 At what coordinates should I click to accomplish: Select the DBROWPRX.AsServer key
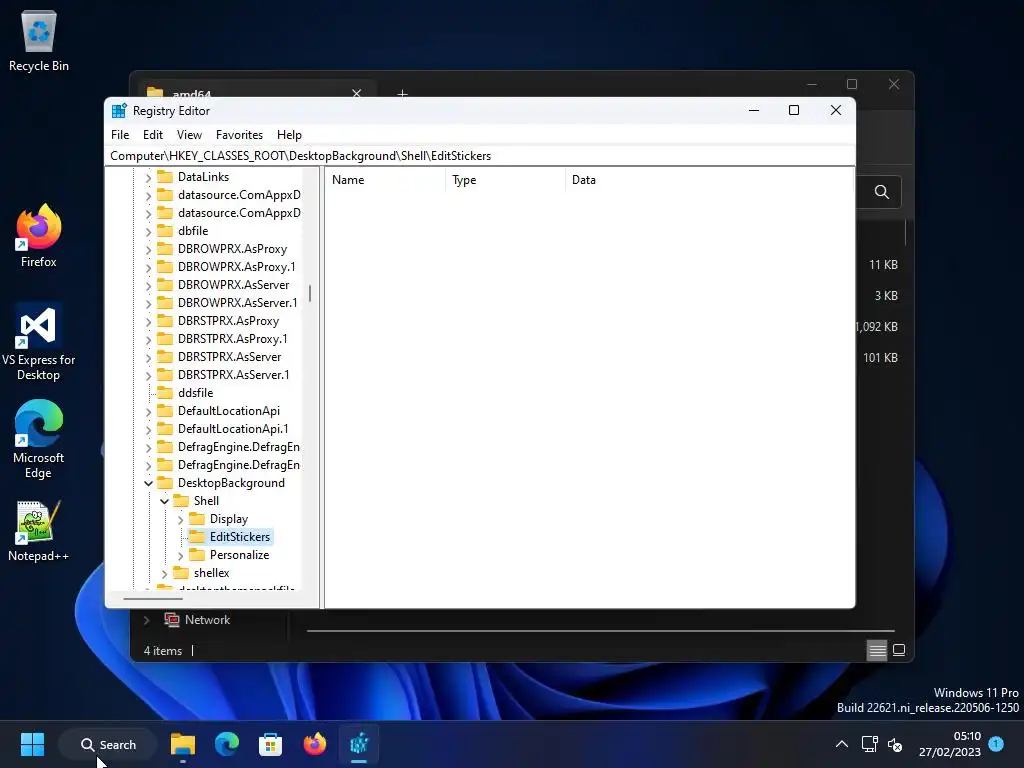(x=233, y=285)
